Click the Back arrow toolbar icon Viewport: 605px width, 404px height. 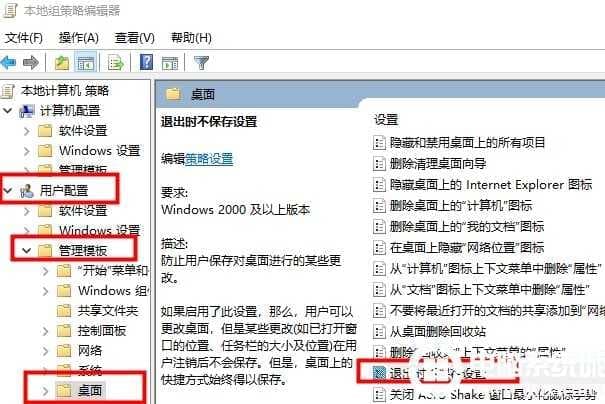(x=8, y=62)
